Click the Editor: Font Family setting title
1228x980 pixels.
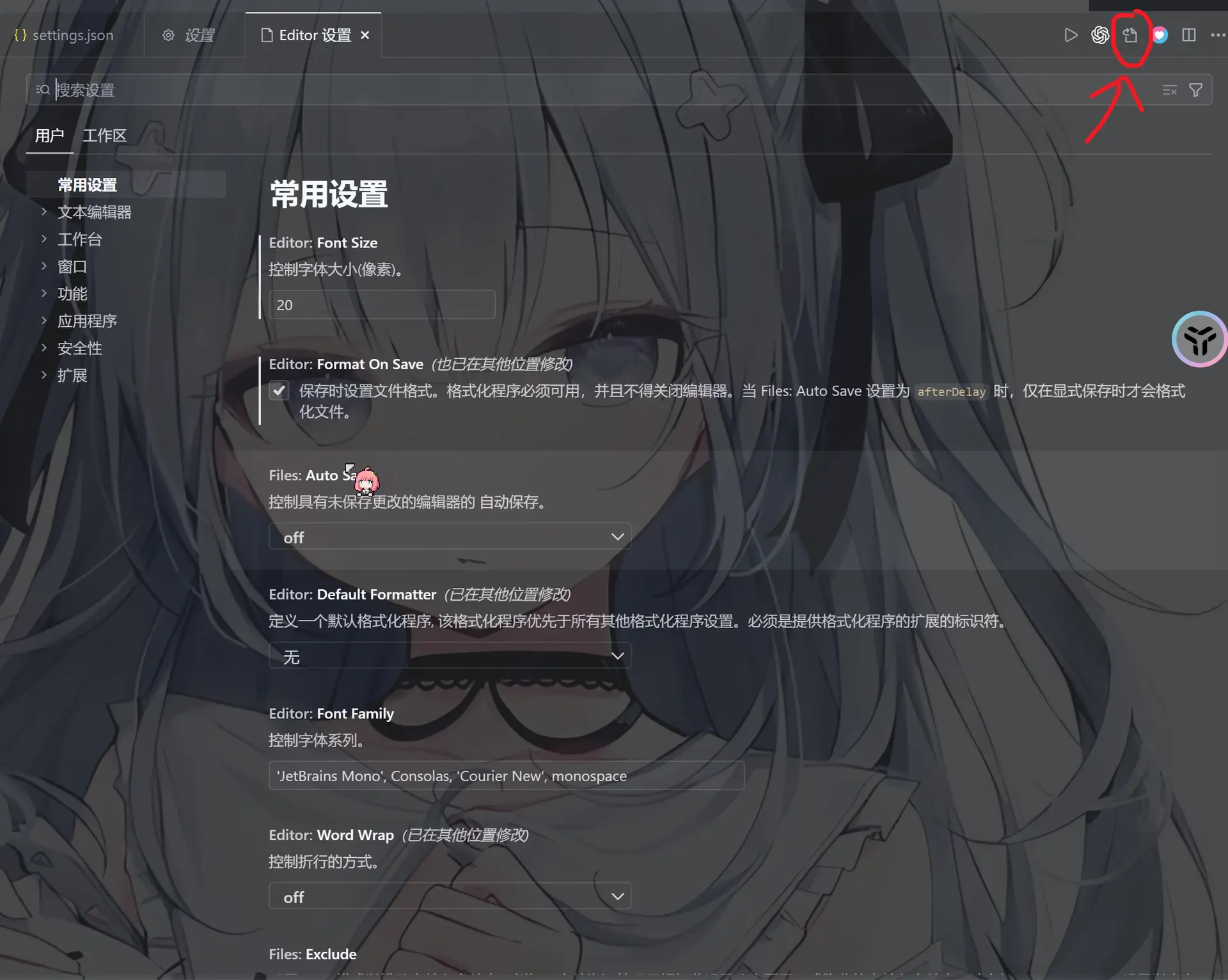point(331,714)
